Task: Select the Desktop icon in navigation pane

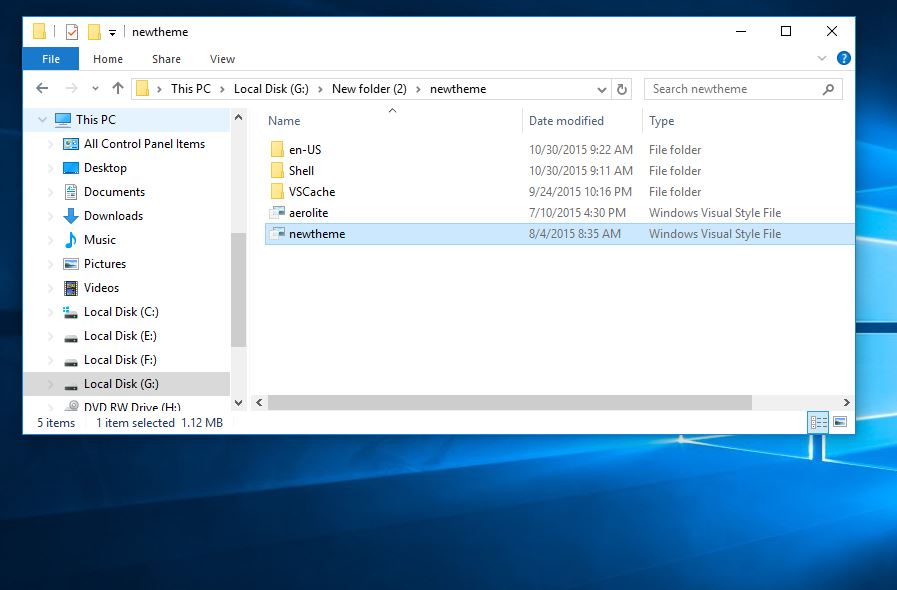Action: coord(71,168)
